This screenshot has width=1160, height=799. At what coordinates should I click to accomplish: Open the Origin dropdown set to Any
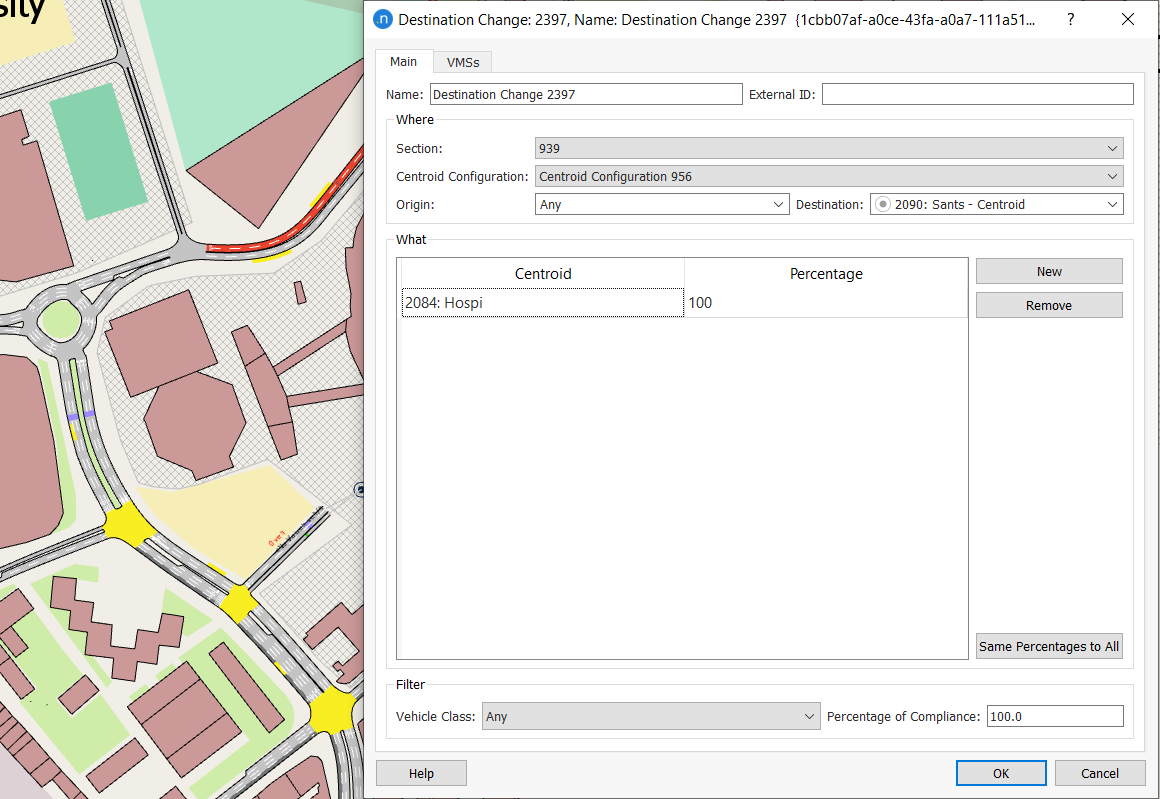tap(663, 205)
